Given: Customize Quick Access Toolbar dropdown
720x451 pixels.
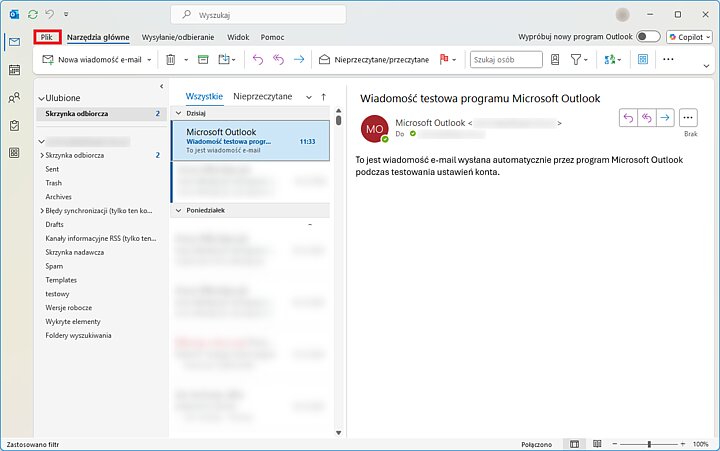Looking at the screenshot, I should pyautogui.click(x=66, y=15).
